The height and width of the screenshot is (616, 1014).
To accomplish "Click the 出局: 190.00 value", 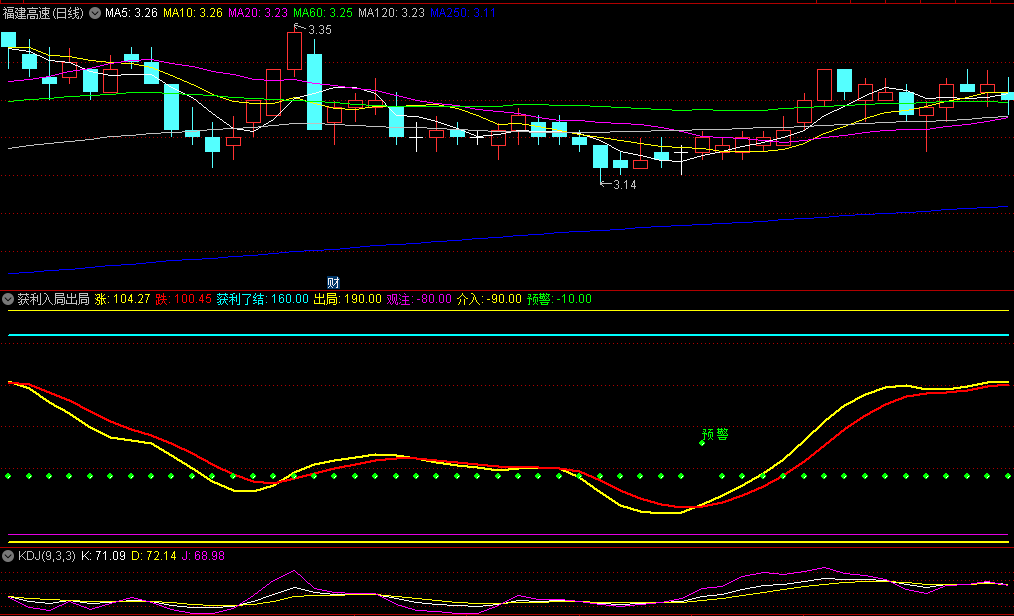I will (x=347, y=299).
